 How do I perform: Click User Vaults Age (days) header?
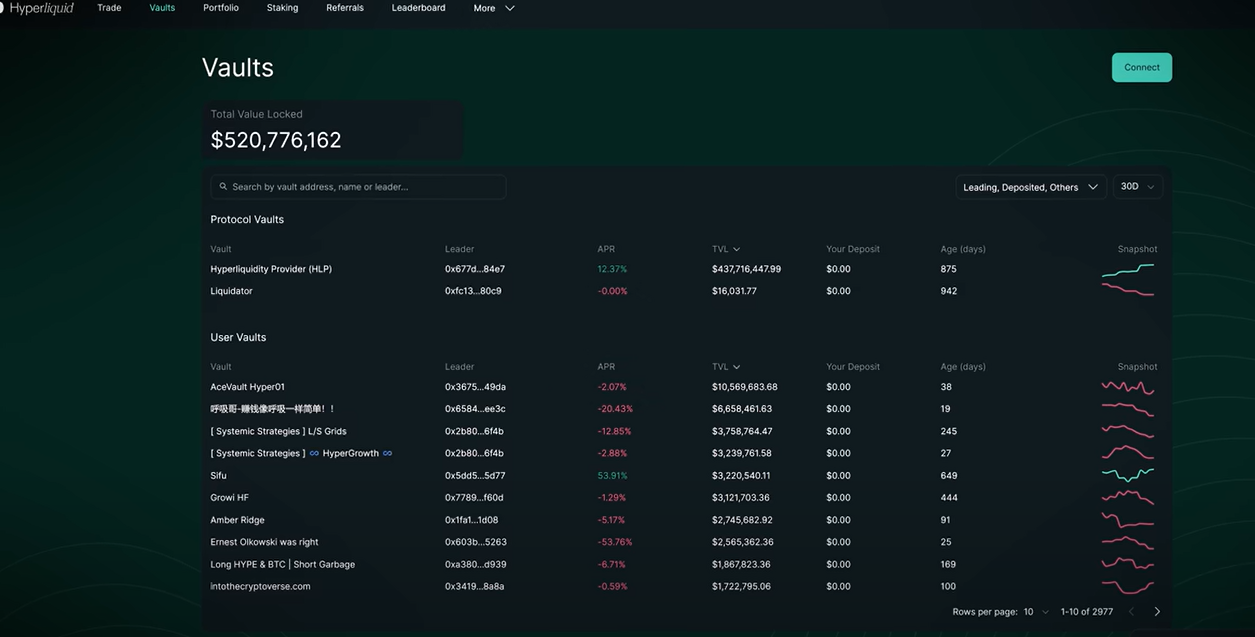(x=963, y=367)
